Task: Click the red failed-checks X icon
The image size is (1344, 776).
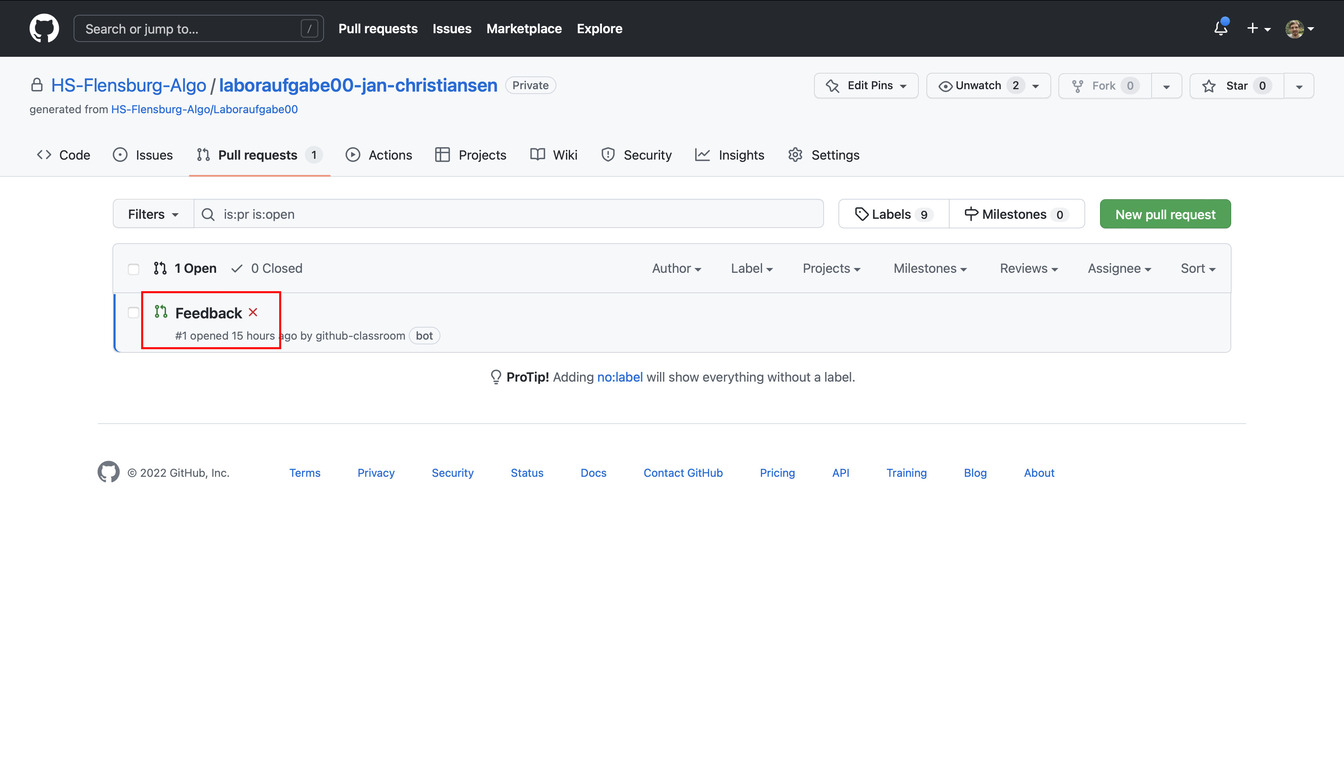Action: pos(253,313)
